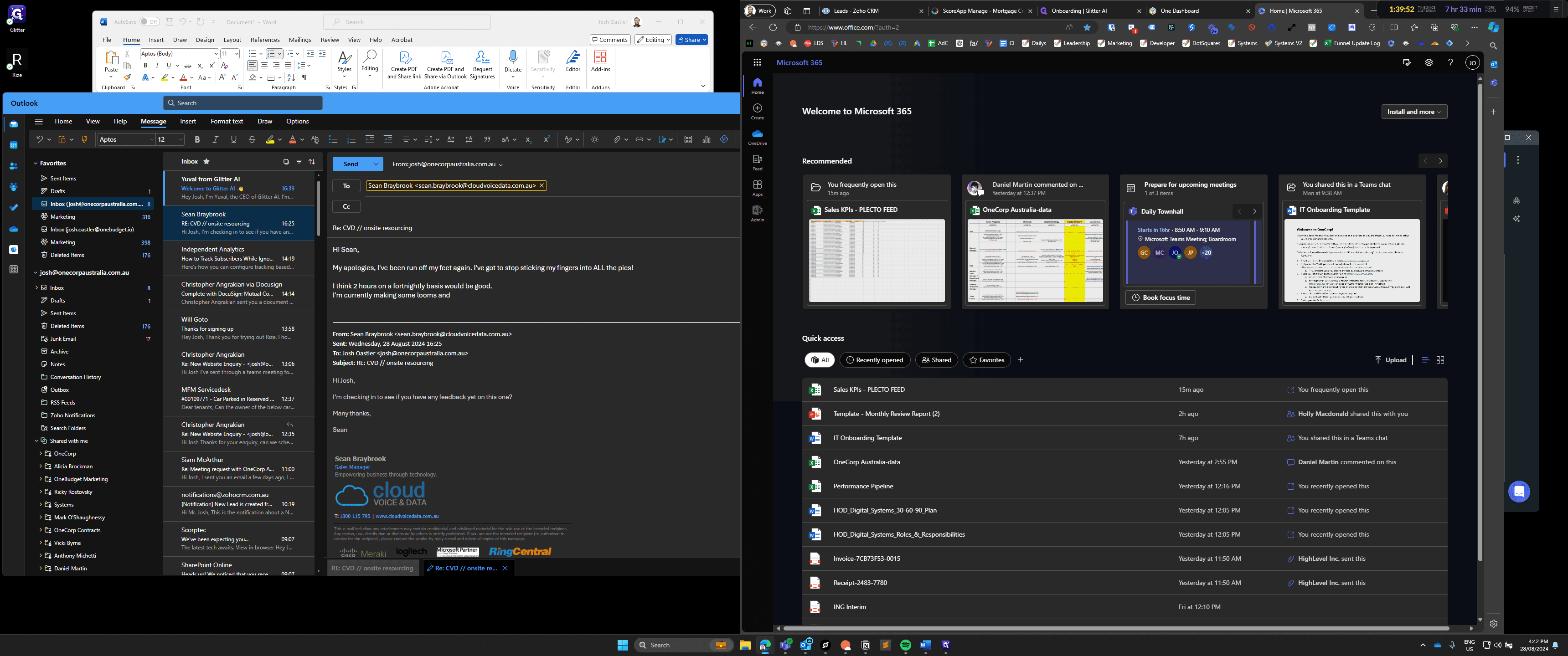Screen dimensions: 1568x656
Task: Open the References tab in Word
Action: pos(265,40)
